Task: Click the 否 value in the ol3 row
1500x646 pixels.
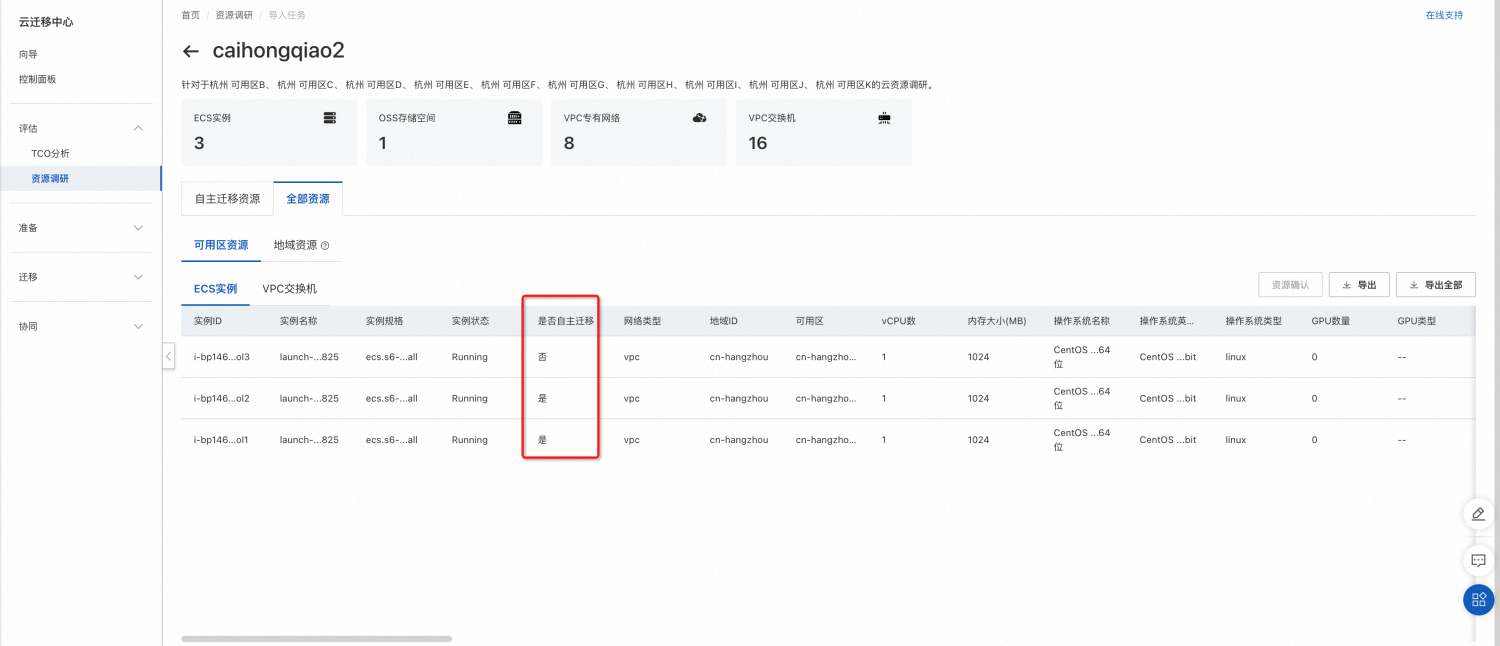Action: [543, 357]
